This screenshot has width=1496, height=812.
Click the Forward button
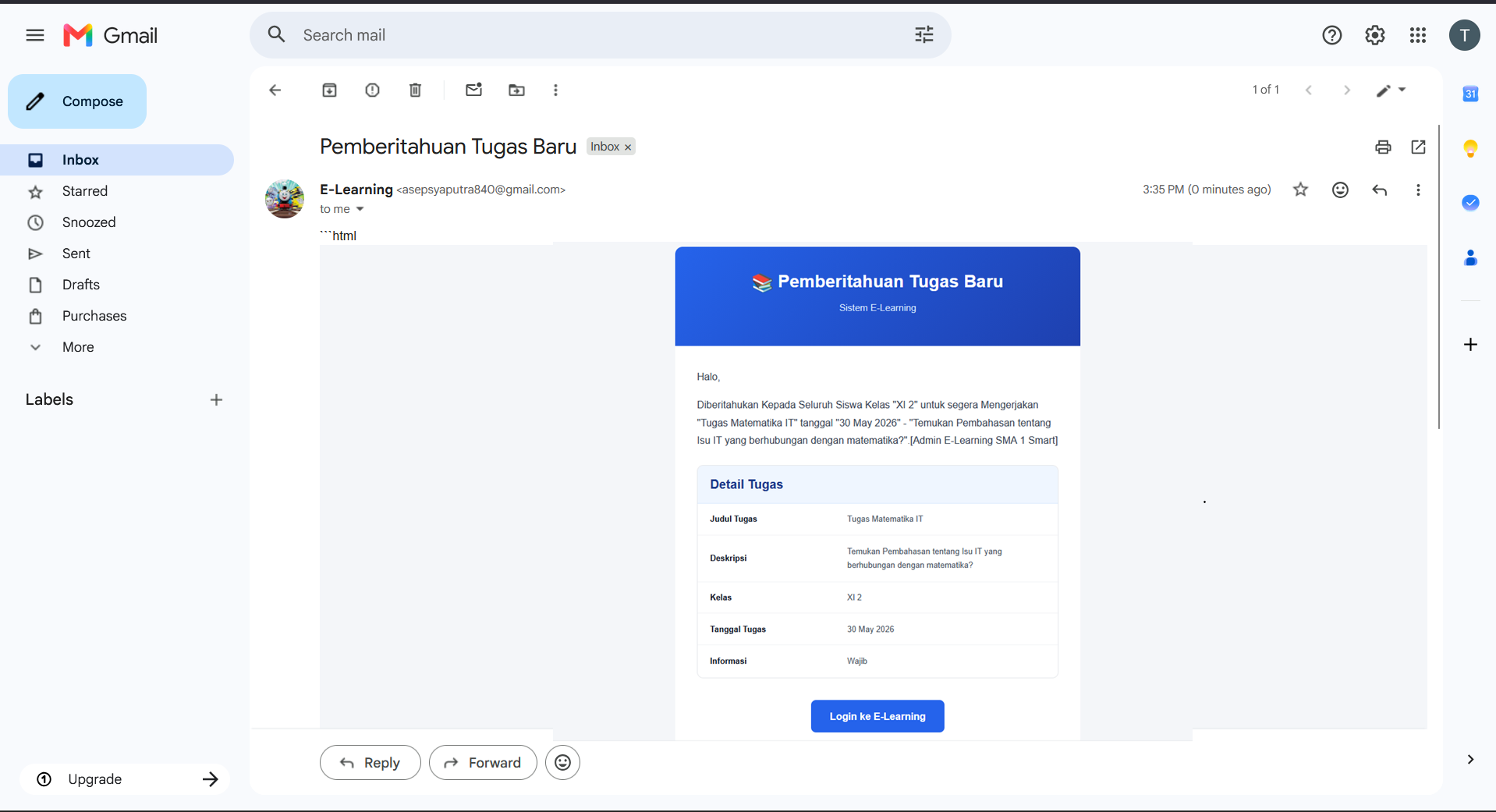(x=483, y=763)
